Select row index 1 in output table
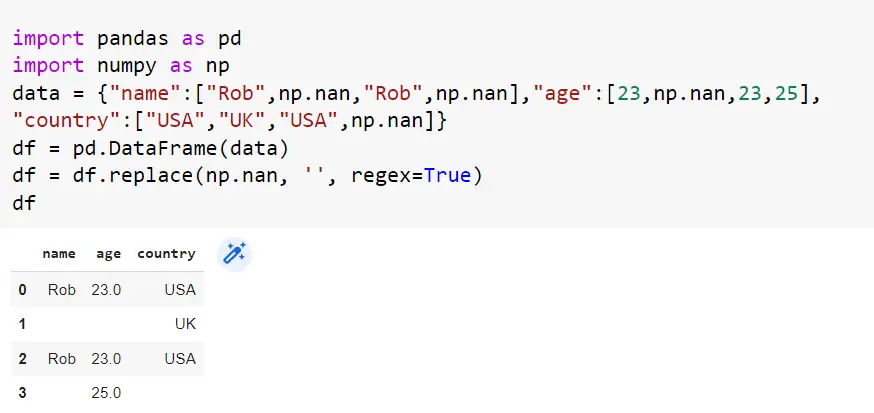Screen dimensions: 874x413 pos(22,324)
